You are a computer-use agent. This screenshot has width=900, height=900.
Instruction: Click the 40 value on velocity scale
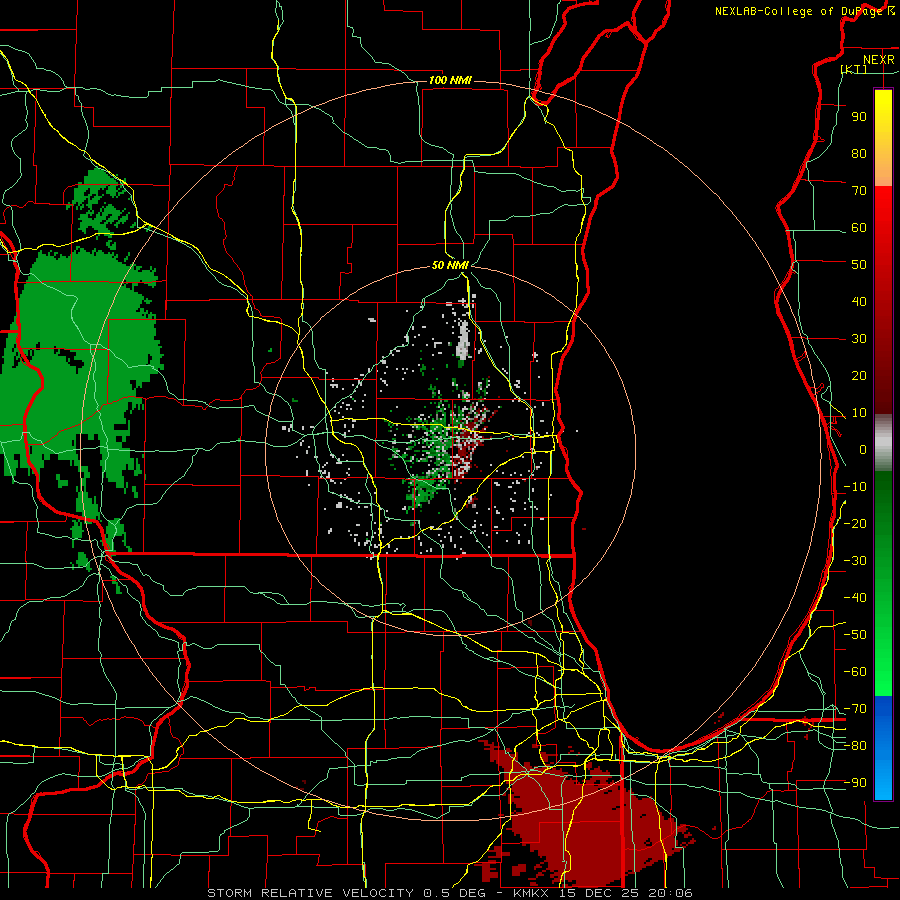pos(859,301)
